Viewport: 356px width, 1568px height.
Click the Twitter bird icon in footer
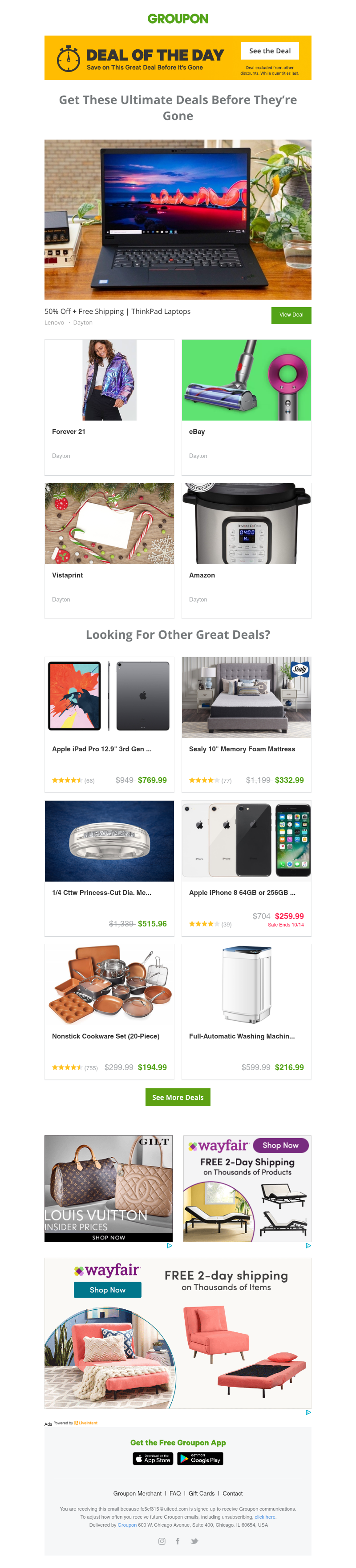(x=194, y=1540)
